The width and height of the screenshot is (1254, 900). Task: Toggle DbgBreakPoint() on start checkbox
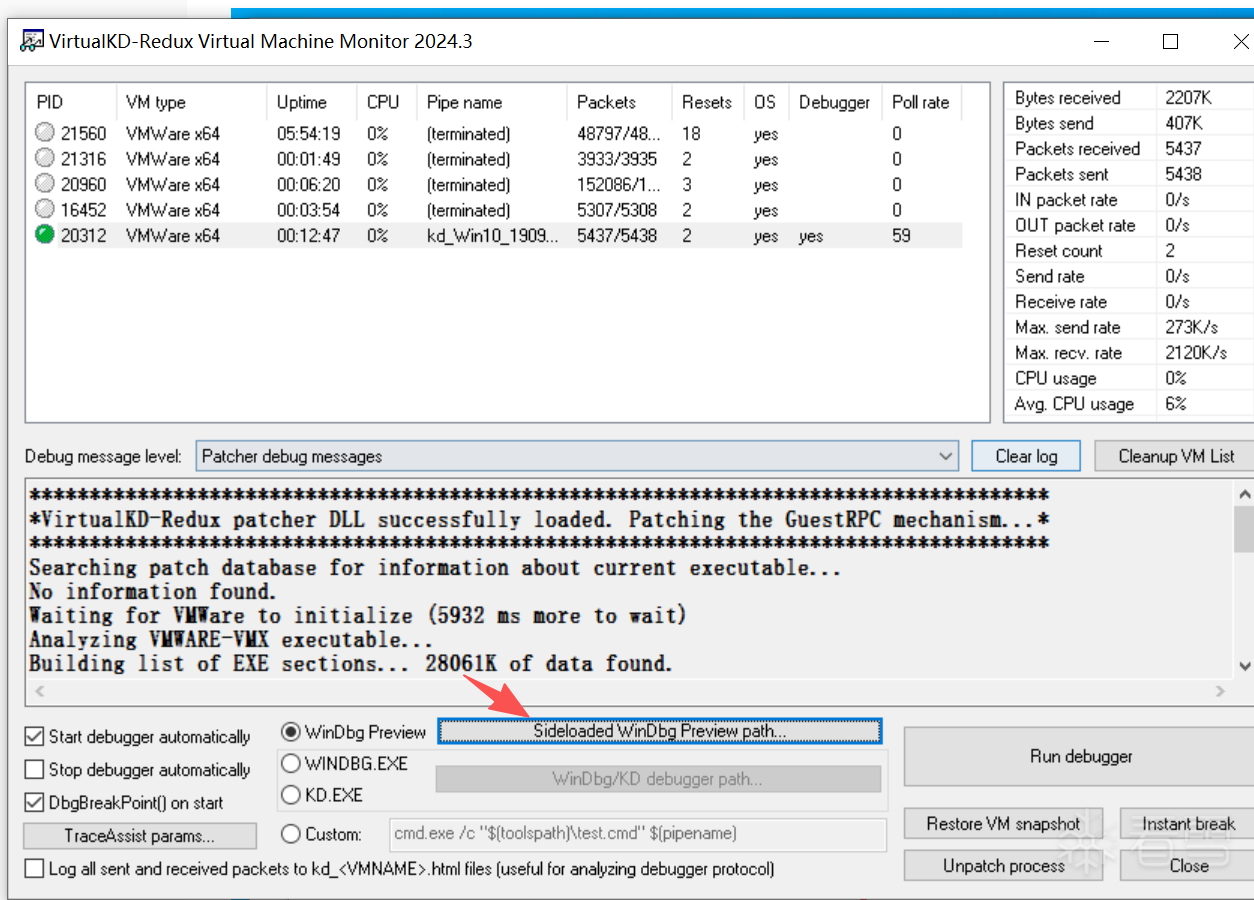[34, 803]
